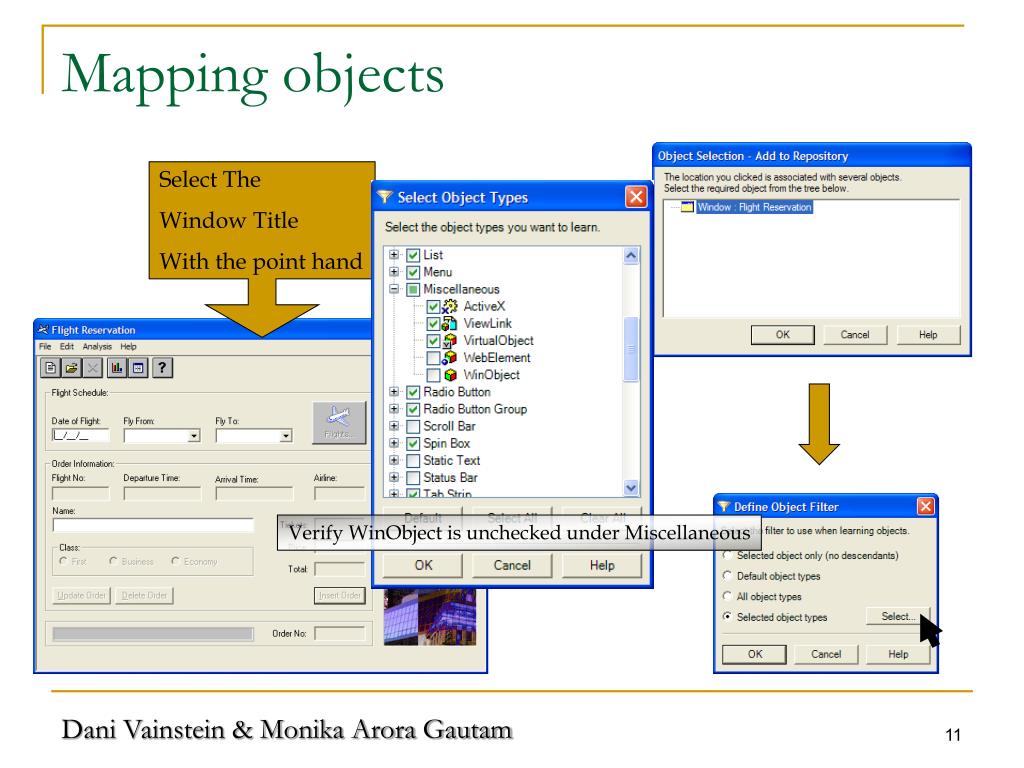The image size is (1024, 768).
Task: Expand the Radio Button Group node
Action: pos(394,409)
